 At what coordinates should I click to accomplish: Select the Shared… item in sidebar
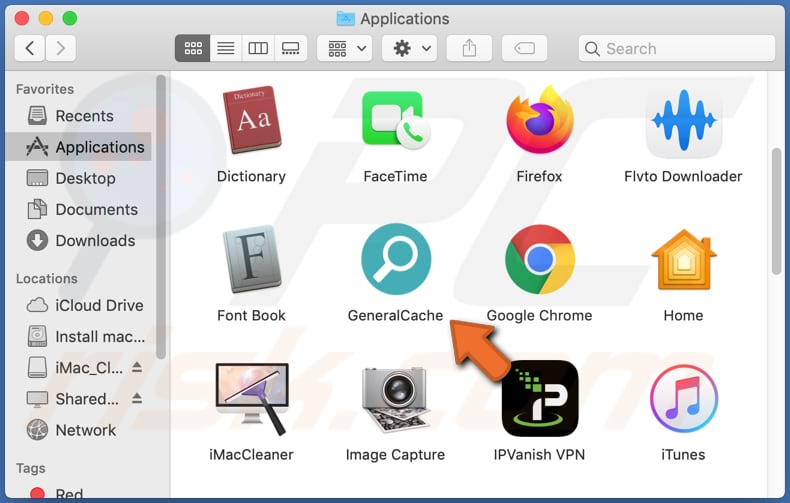tap(76, 399)
